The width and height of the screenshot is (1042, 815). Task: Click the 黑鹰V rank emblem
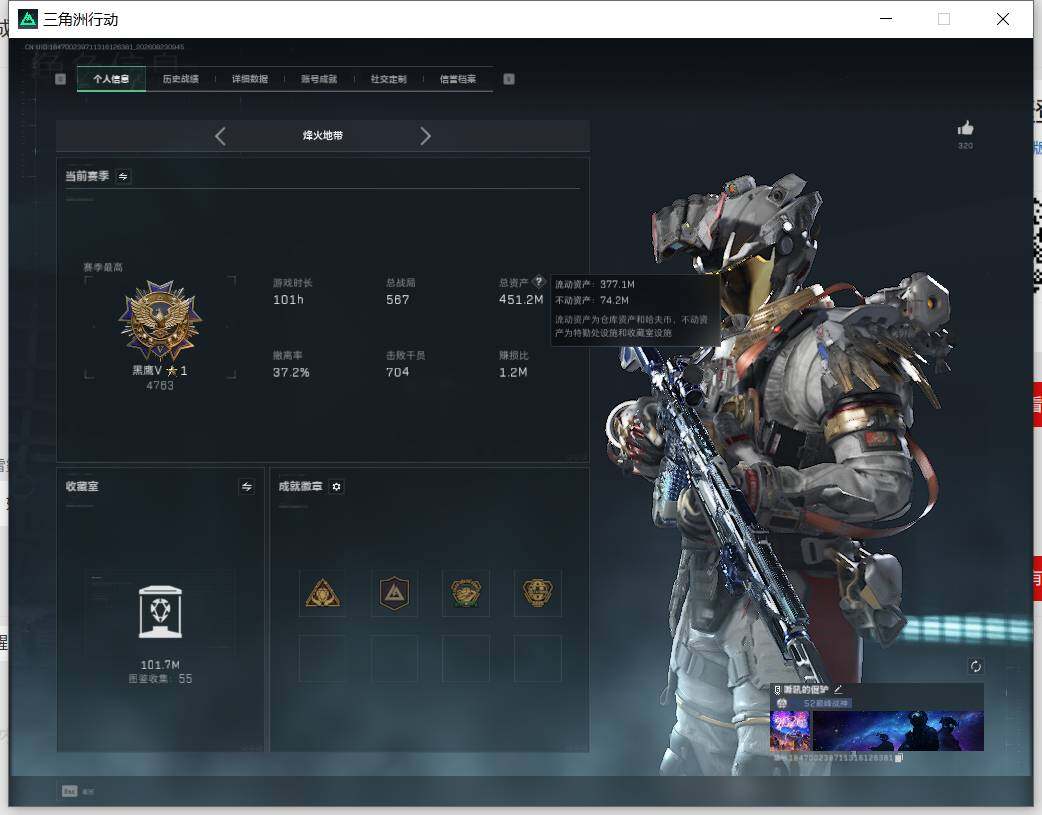coord(159,320)
